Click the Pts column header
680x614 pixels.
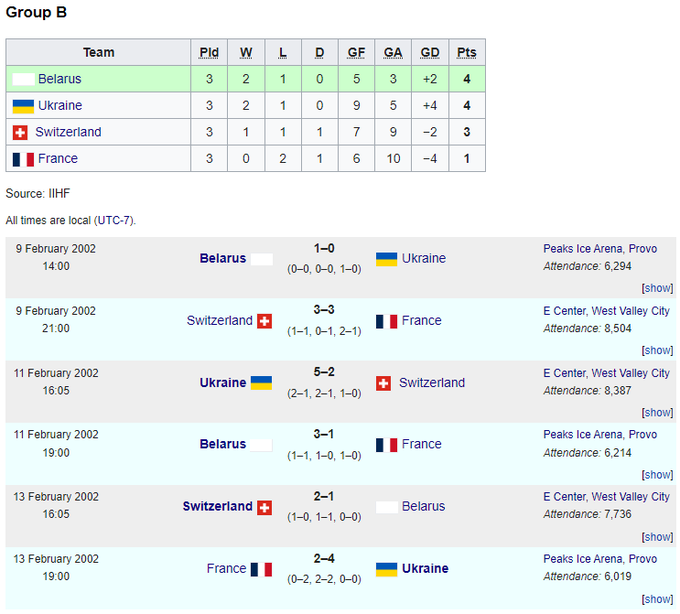(x=467, y=53)
